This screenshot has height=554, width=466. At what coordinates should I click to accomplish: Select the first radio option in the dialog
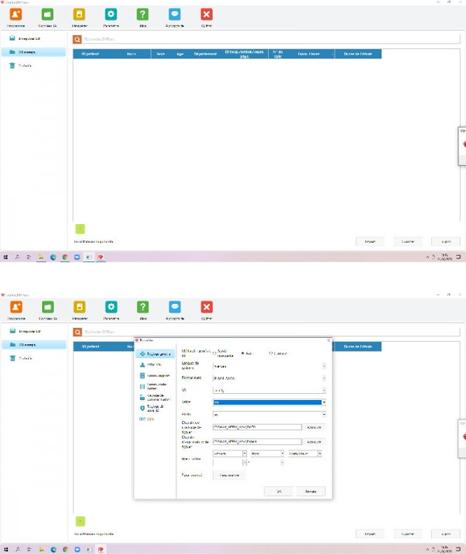(214, 353)
